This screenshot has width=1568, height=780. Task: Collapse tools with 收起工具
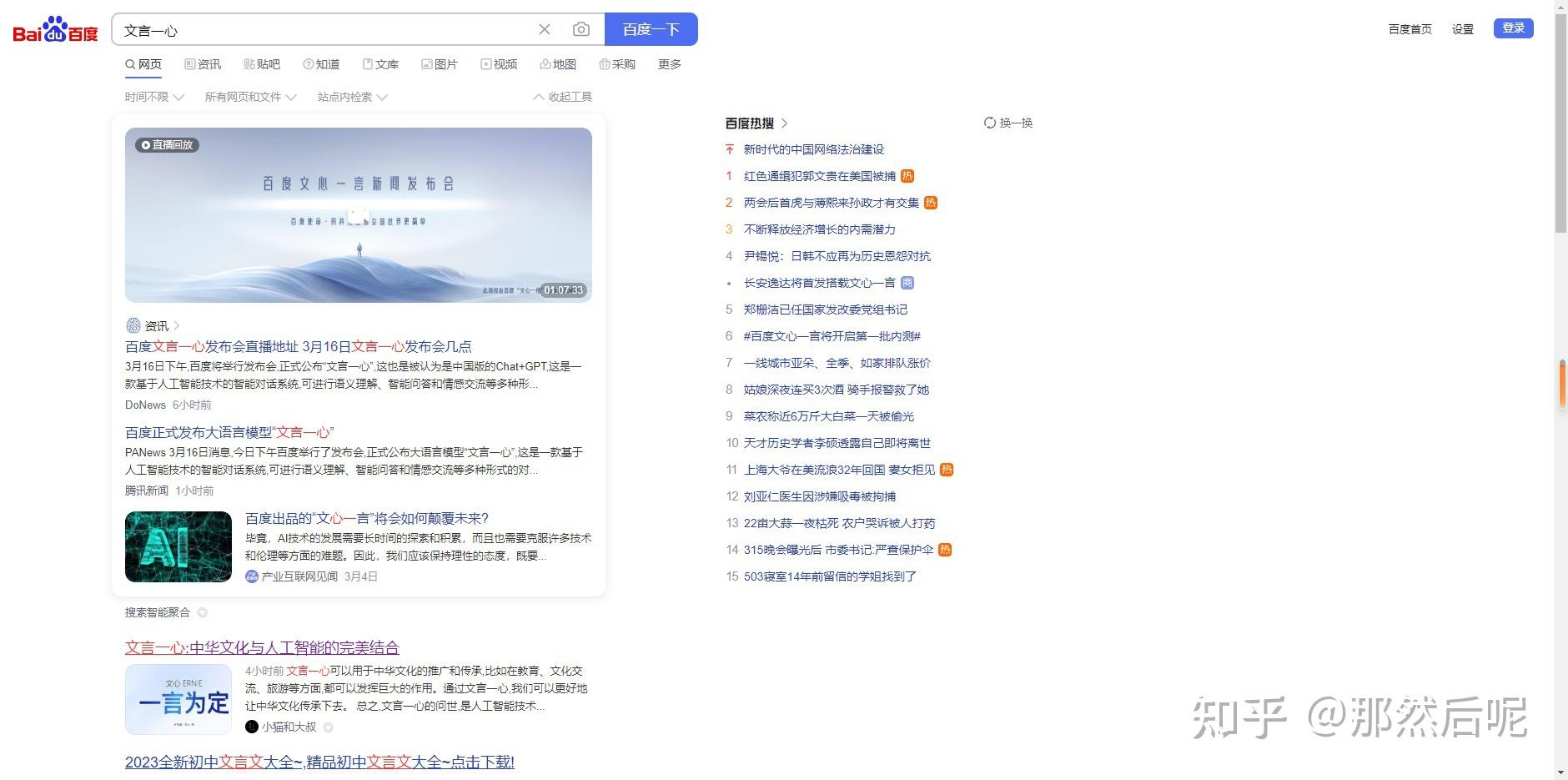click(x=563, y=97)
